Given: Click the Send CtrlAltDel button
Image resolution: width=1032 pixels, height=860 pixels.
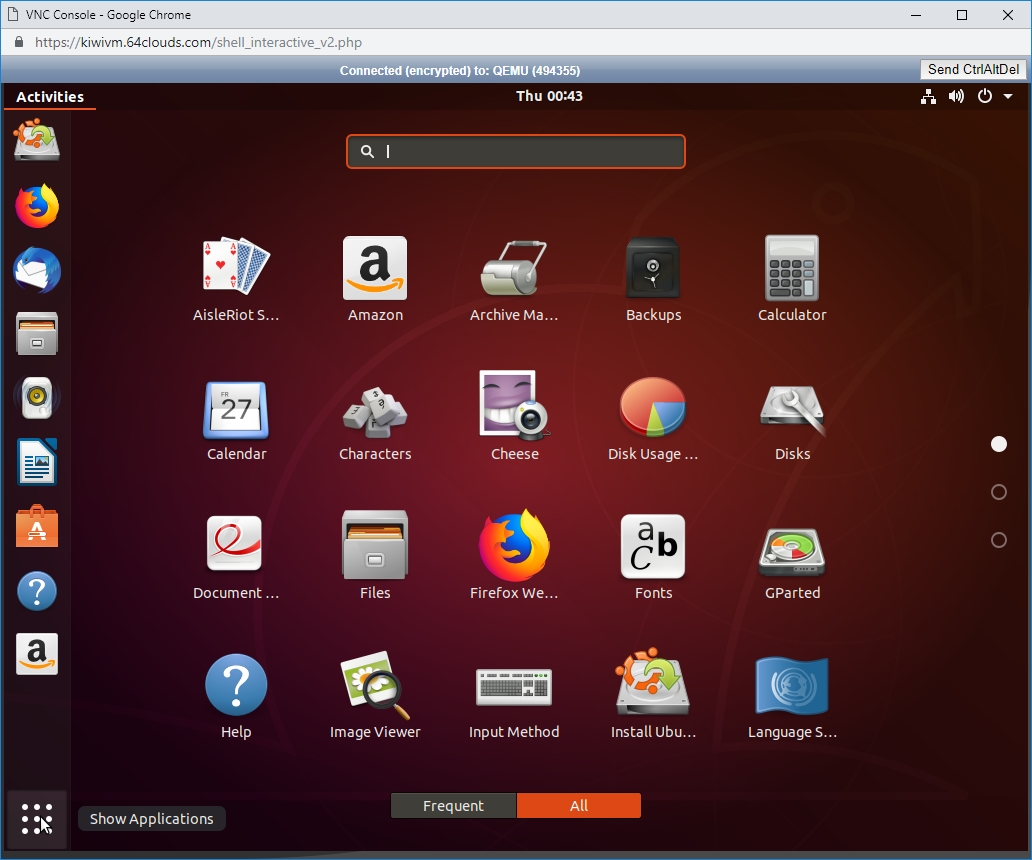Looking at the screenshot, I should point(972,70).
